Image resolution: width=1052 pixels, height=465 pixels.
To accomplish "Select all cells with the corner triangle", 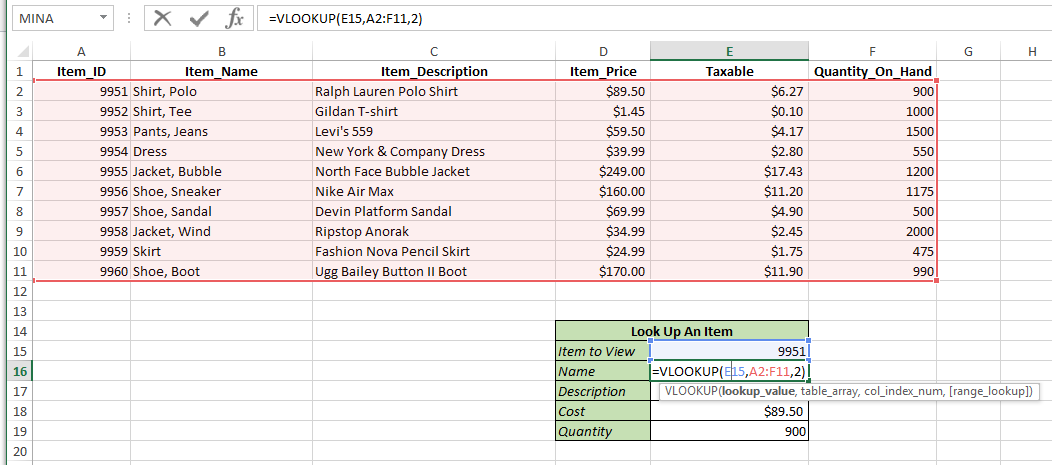I will 22,52.
